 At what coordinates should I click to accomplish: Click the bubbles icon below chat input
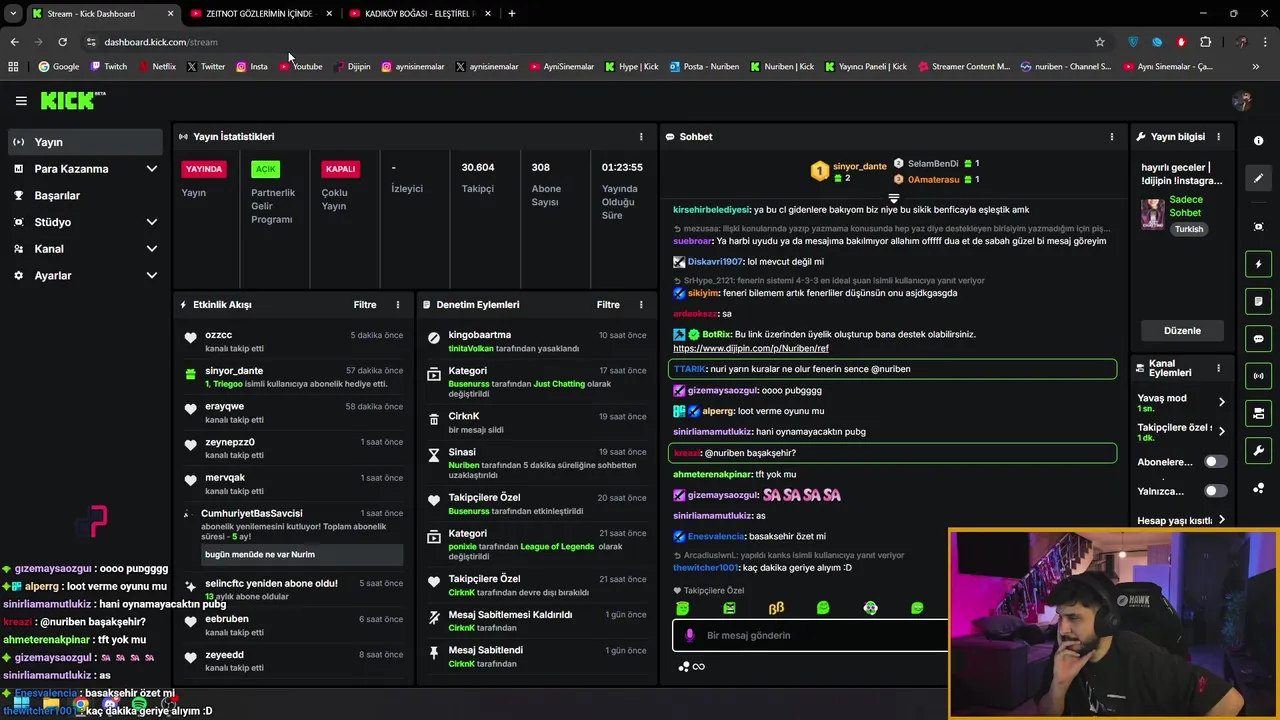click(684, 667)
